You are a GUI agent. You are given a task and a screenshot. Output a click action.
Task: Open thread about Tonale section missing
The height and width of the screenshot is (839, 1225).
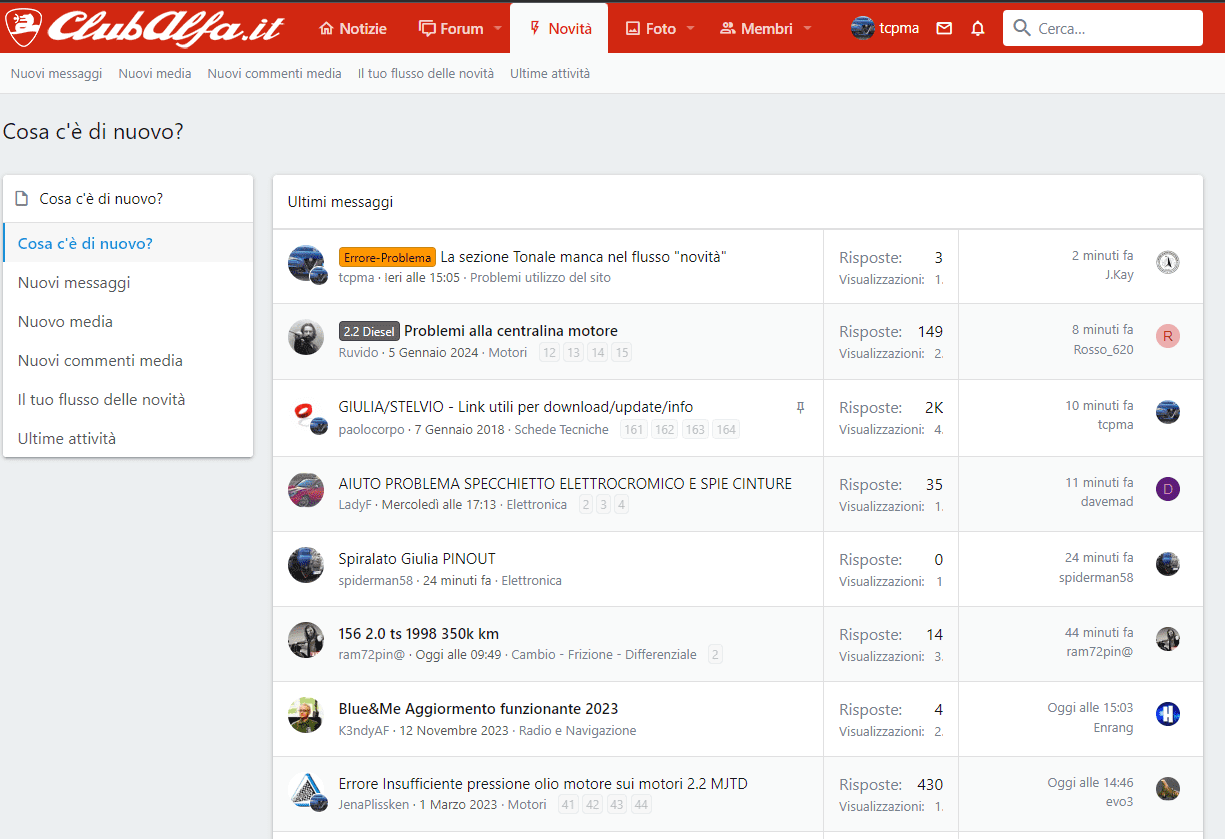(x=583, y=257)
